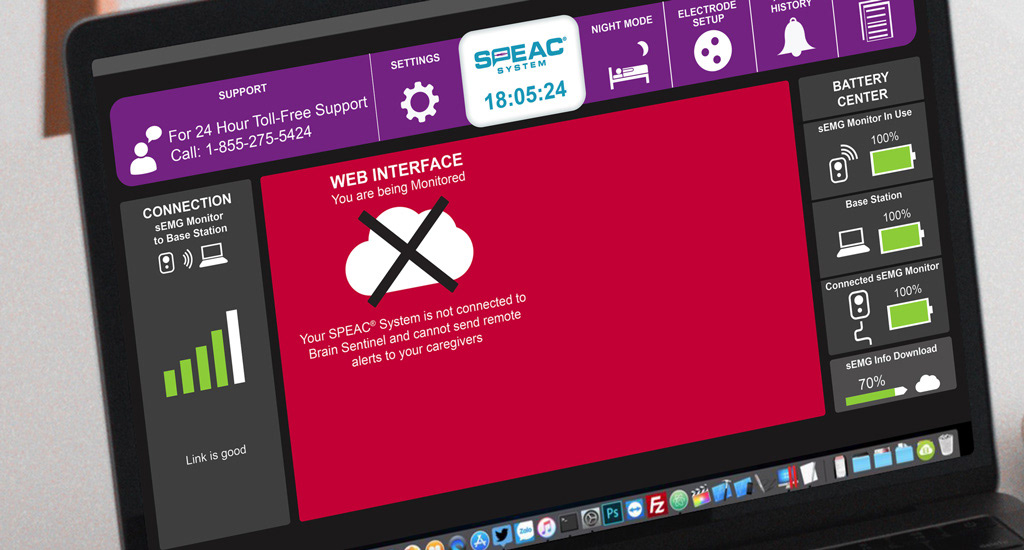
Task: Click the Base Station laptop icon
Action: point(853,242)
